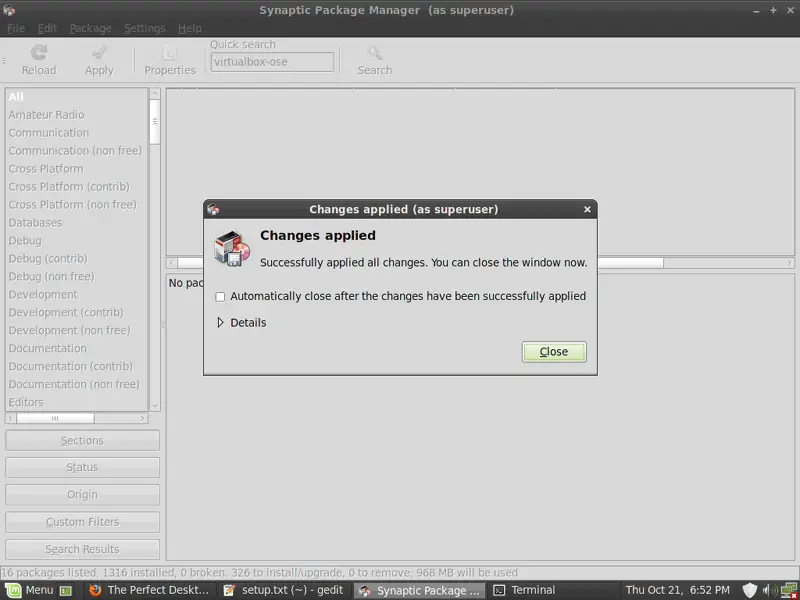The height and width of the screenshot is (600, 800).
Task: Select Development (non free) category
Action: tap(77, 330)
